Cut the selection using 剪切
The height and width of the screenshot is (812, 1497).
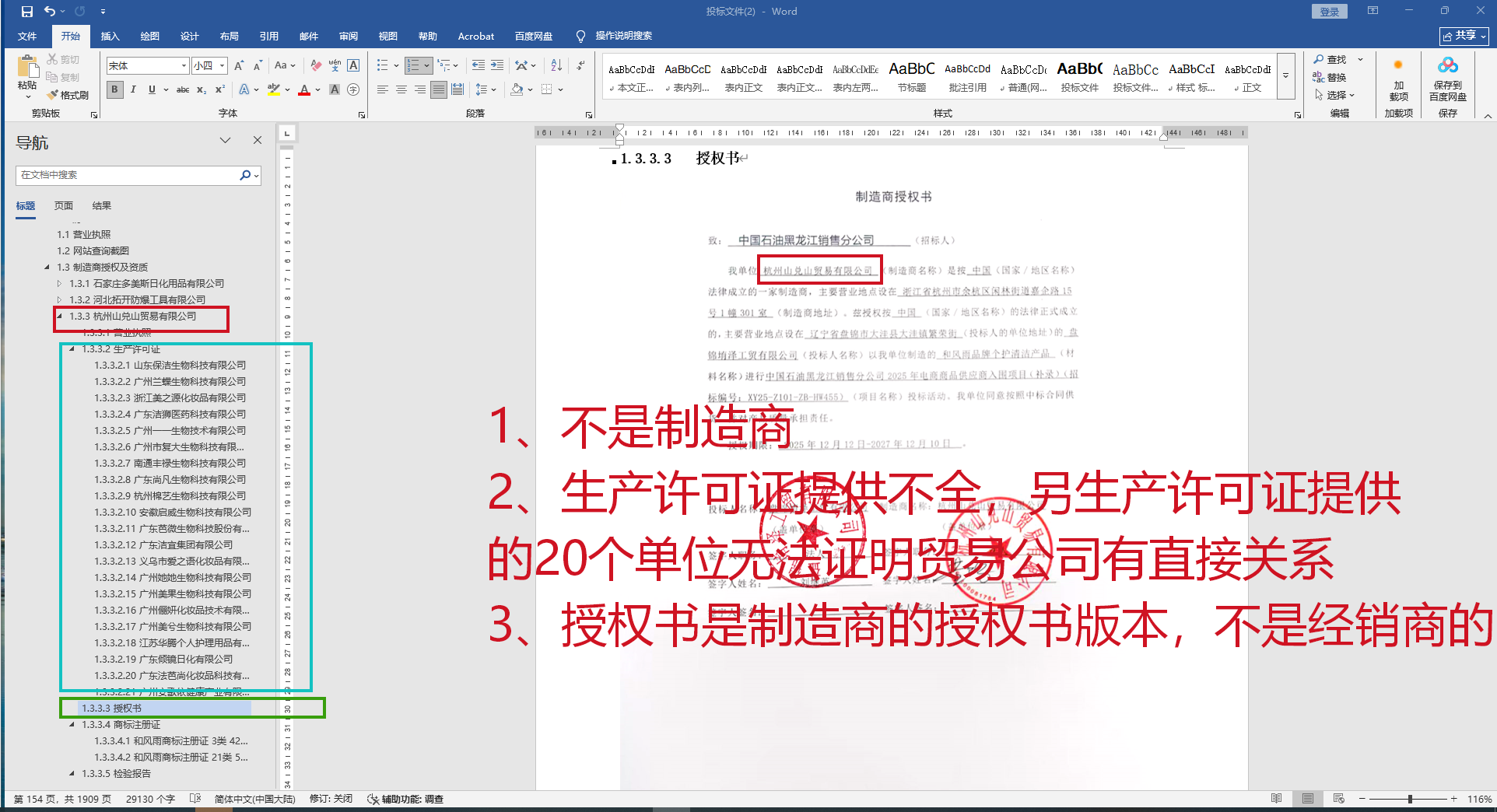point(63,59)
